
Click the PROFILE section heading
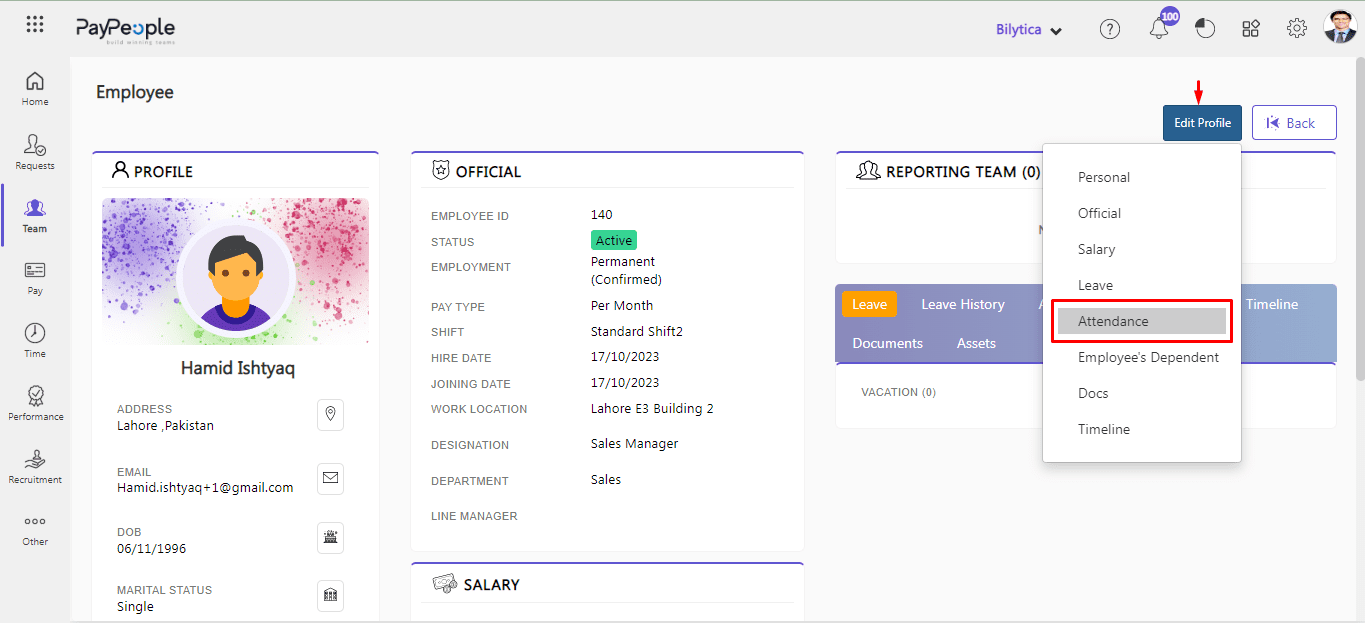click(163, 172)
